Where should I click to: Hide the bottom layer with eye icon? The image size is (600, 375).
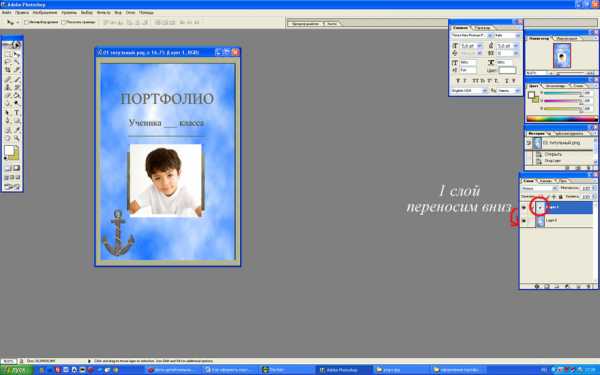point(524,221)
